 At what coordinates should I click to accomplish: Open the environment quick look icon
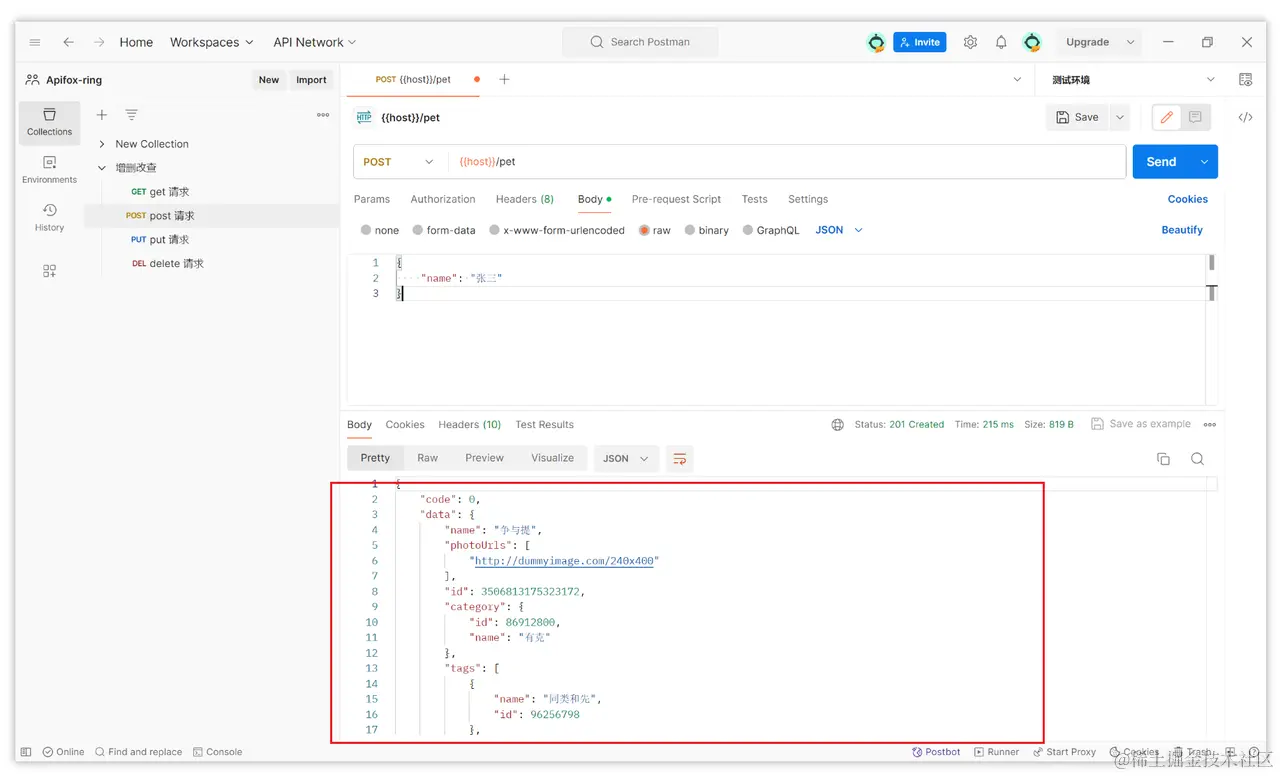[1245, 79]
